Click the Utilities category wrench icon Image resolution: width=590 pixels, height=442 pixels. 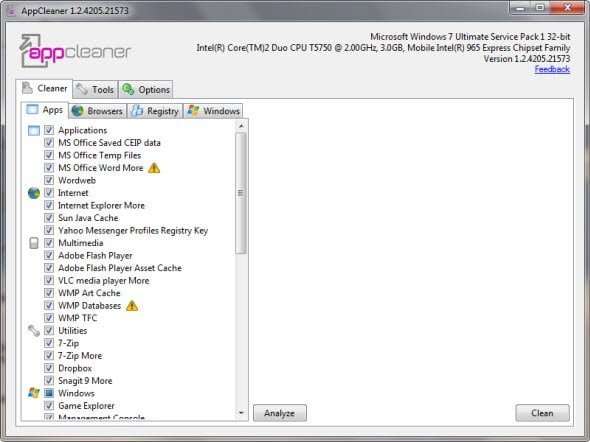coord(34,331)
